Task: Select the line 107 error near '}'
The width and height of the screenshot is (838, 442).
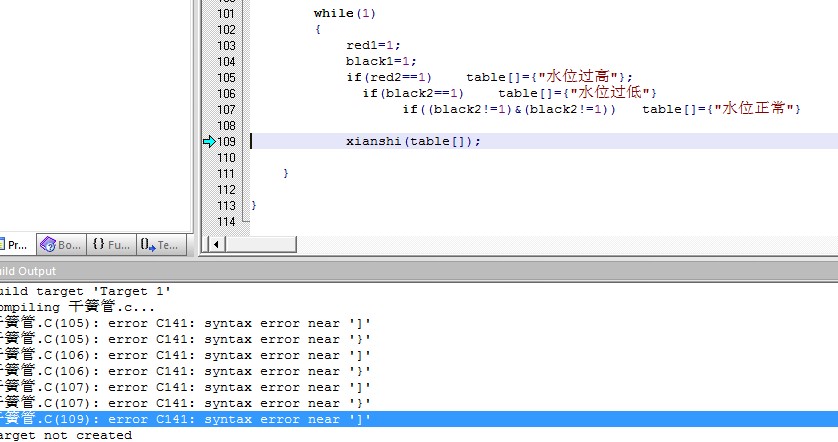Action: 184,404
